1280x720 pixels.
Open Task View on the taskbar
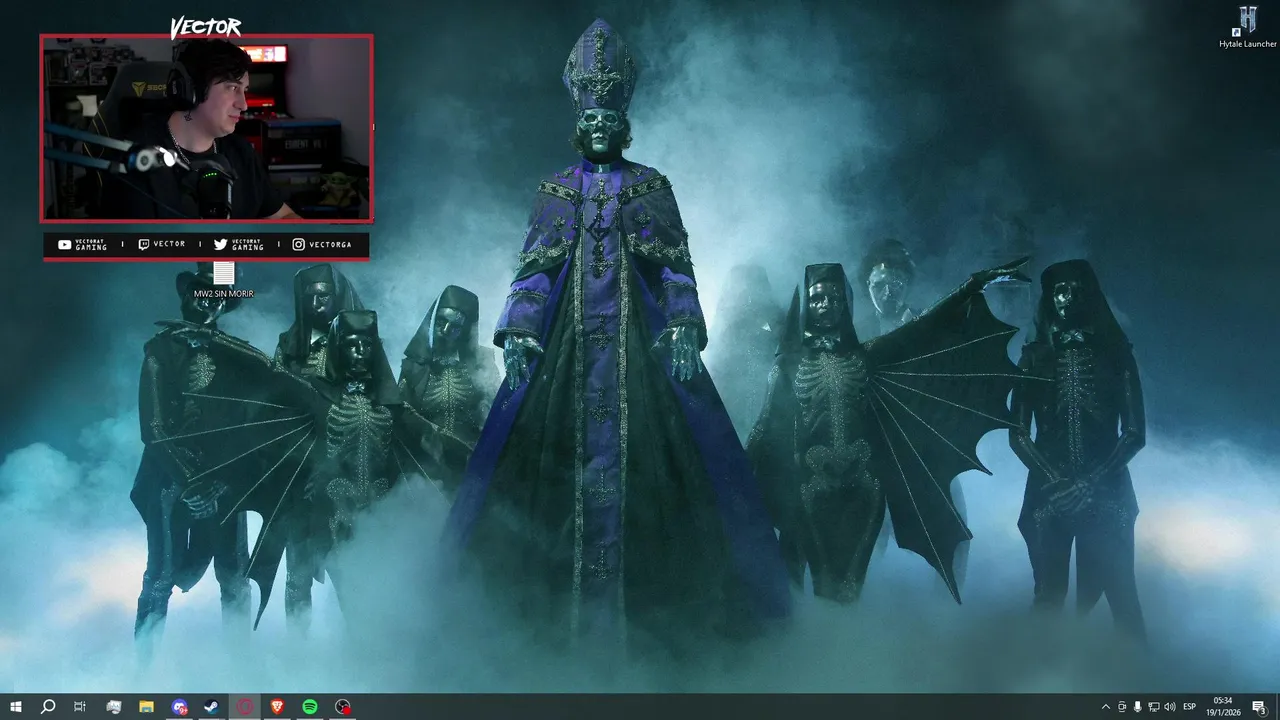[x=80, y=707]
